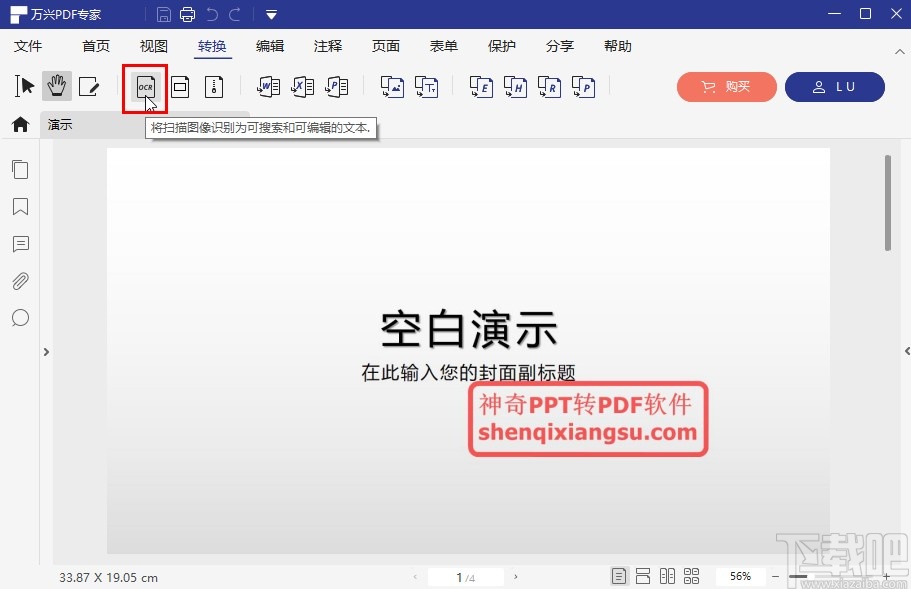
Task: Increase zoom using the zoom slider plus
Action: click(887, 576)
